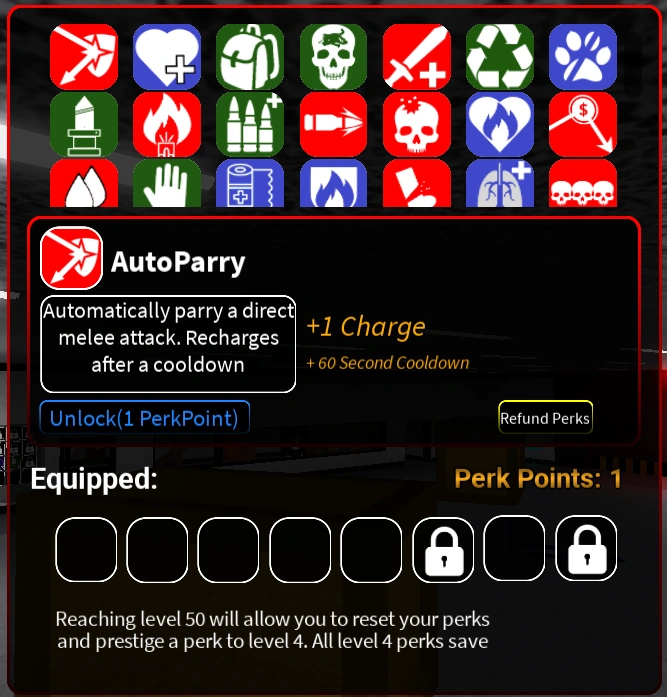Select the blue heart with plus perk
This screenshot has height=697, width=667.
[x=167, y=57]
